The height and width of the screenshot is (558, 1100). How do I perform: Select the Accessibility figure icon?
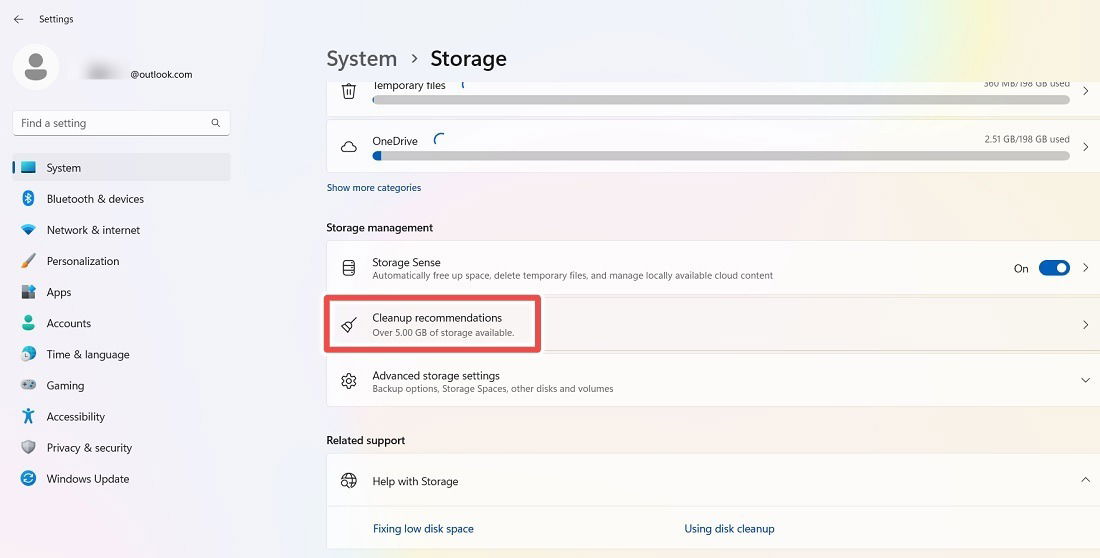(28, 416)
